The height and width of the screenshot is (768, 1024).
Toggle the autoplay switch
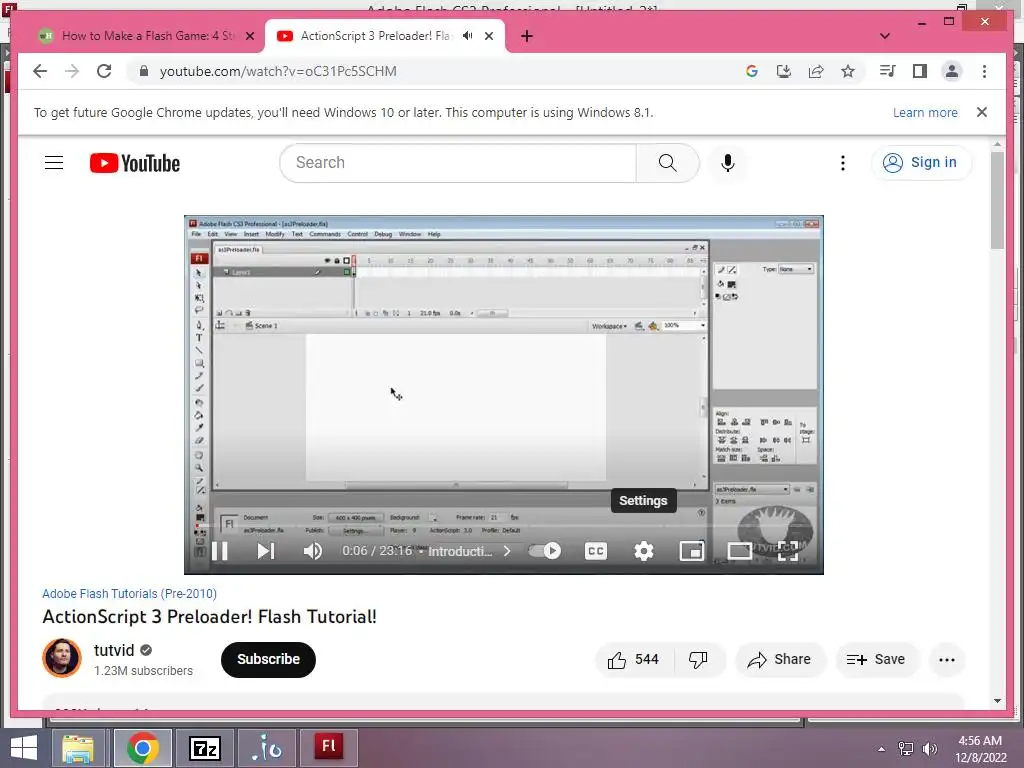(x=545, y=551)
